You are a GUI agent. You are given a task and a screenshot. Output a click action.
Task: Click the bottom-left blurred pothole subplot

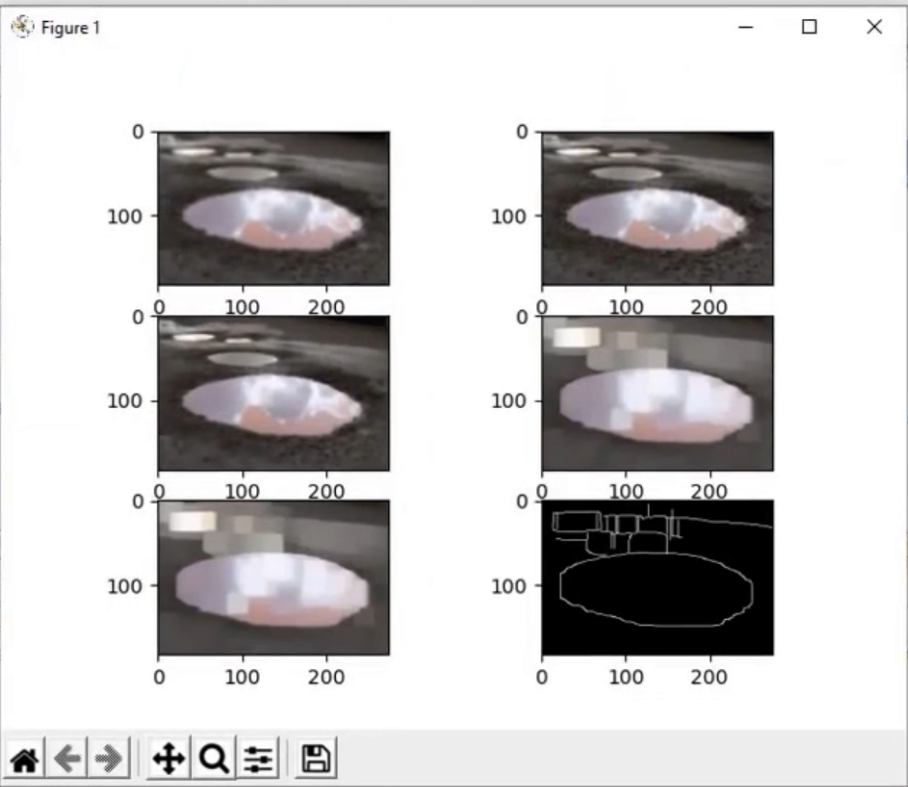coord(274,578)
